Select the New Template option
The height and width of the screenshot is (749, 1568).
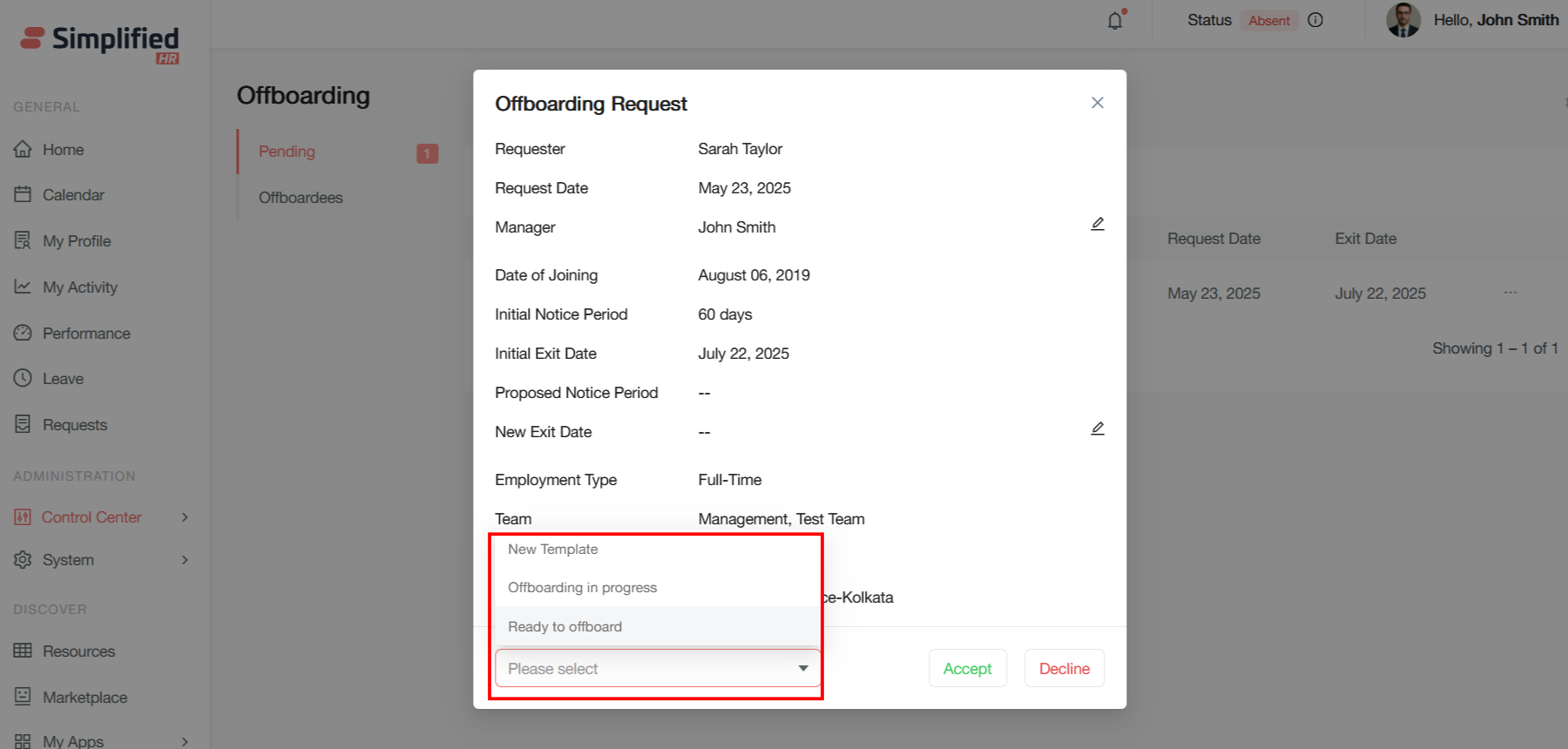(x=553, y=550)
